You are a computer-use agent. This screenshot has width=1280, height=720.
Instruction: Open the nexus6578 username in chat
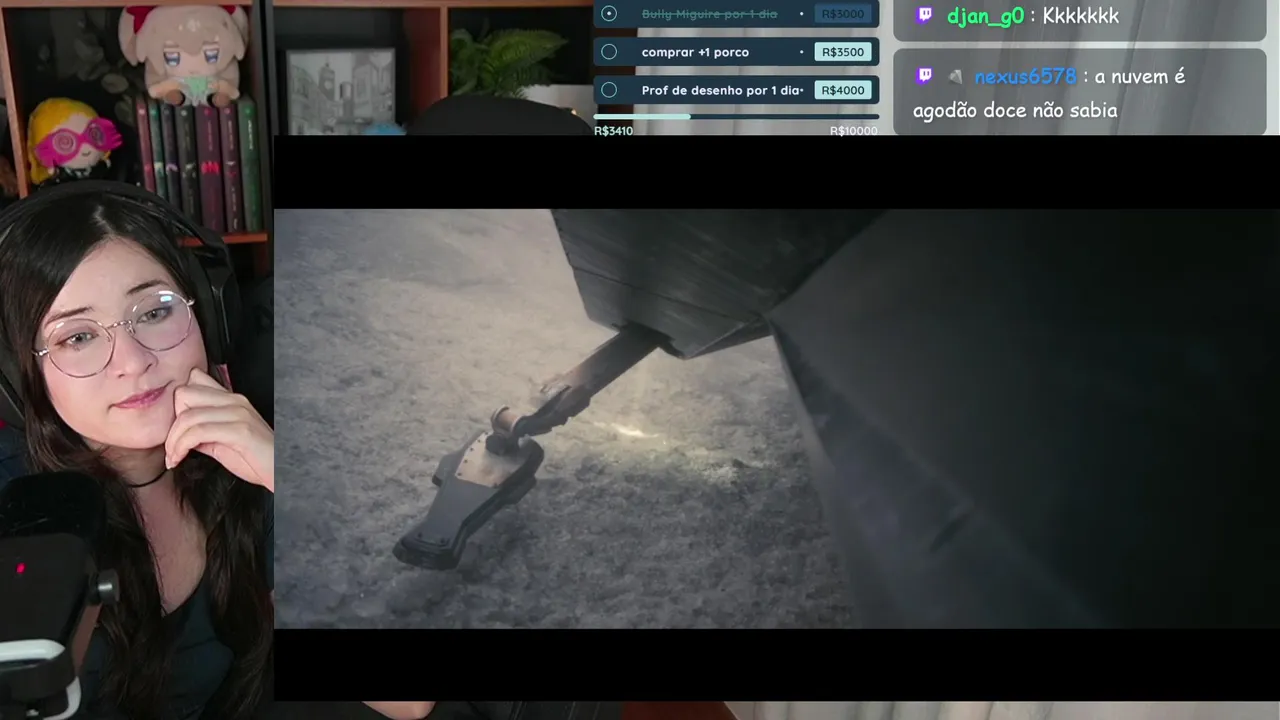[x=1025, y=76]
